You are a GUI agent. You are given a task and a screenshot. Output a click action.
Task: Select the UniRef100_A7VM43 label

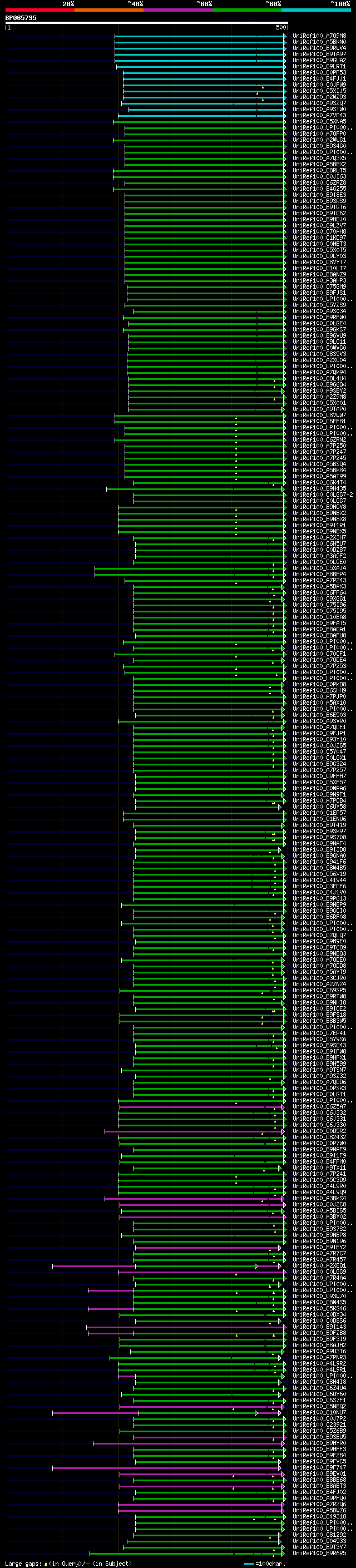click(319, 115)
